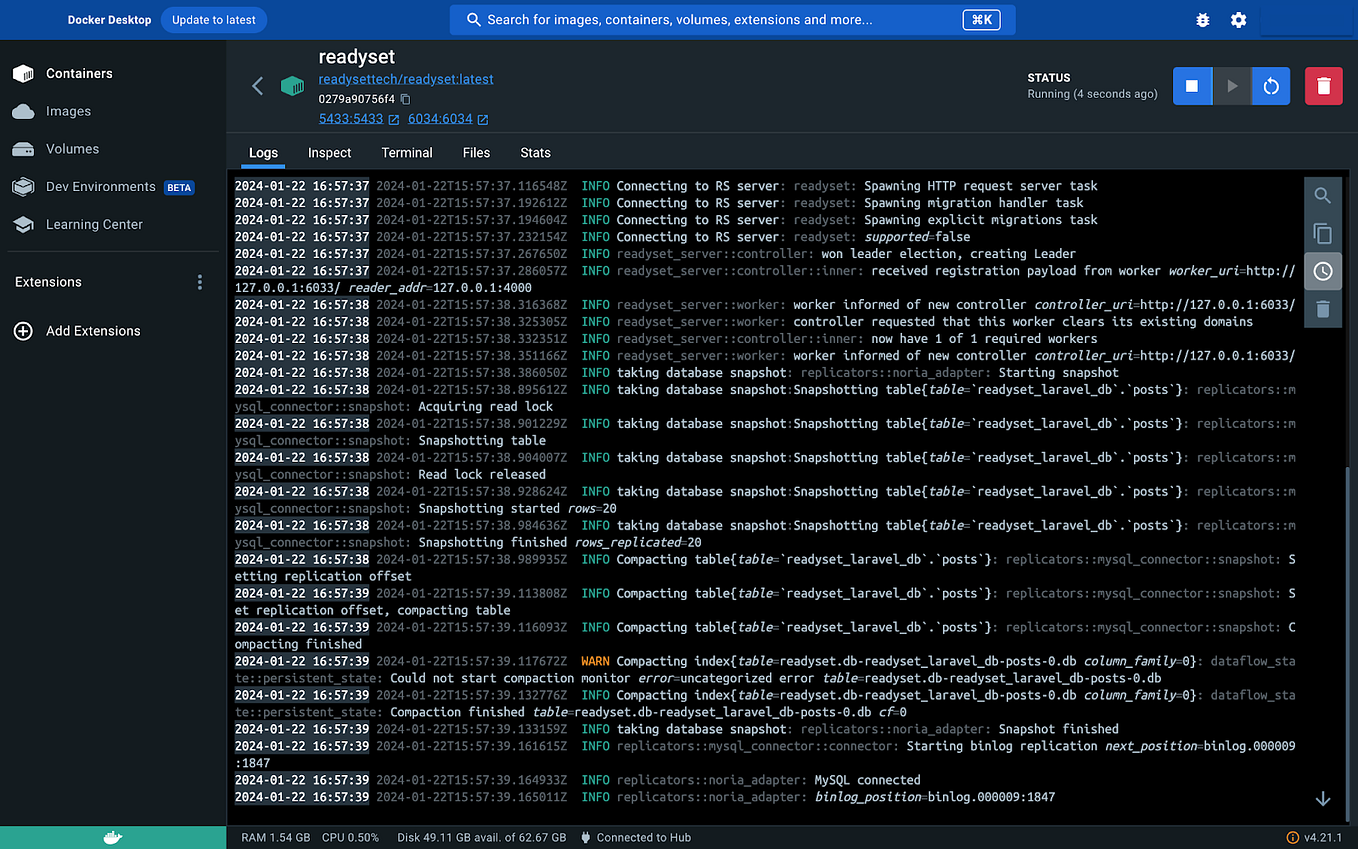
Task: Clear the container logs
Action: click(x=1322, y=309)
